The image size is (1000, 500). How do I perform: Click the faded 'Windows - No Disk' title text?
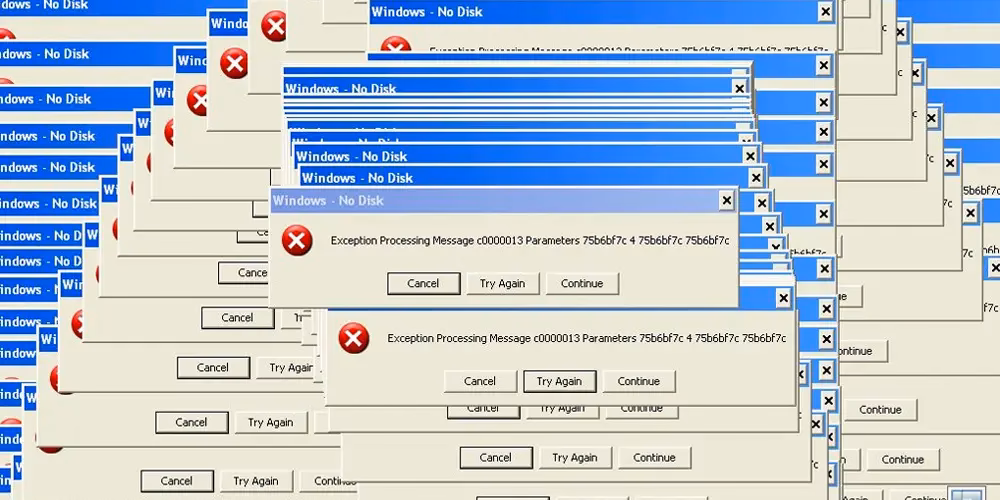pos(328,201)
